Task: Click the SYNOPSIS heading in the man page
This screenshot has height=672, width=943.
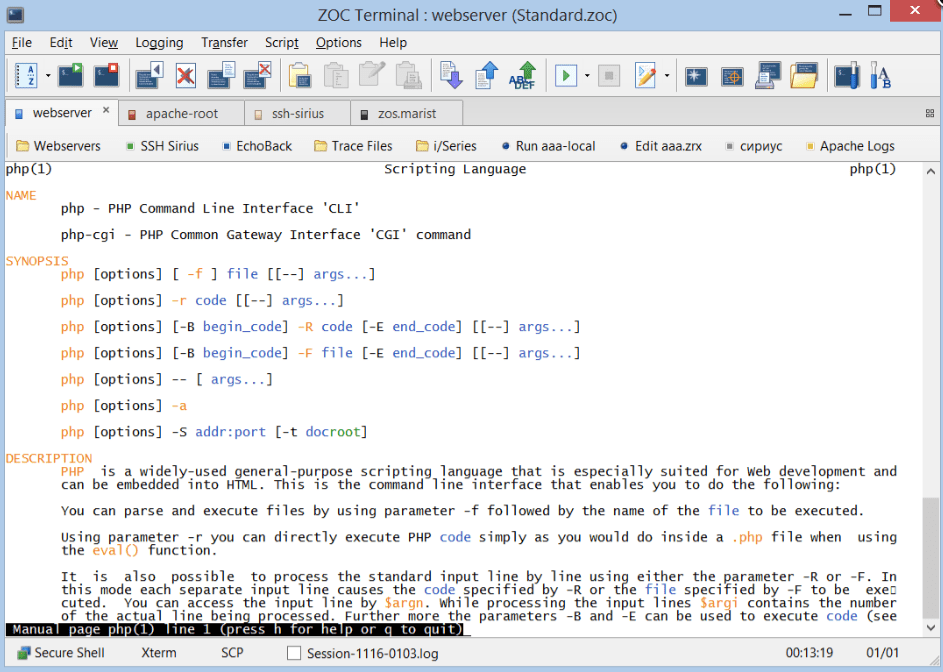Action: tap(37, 261)
